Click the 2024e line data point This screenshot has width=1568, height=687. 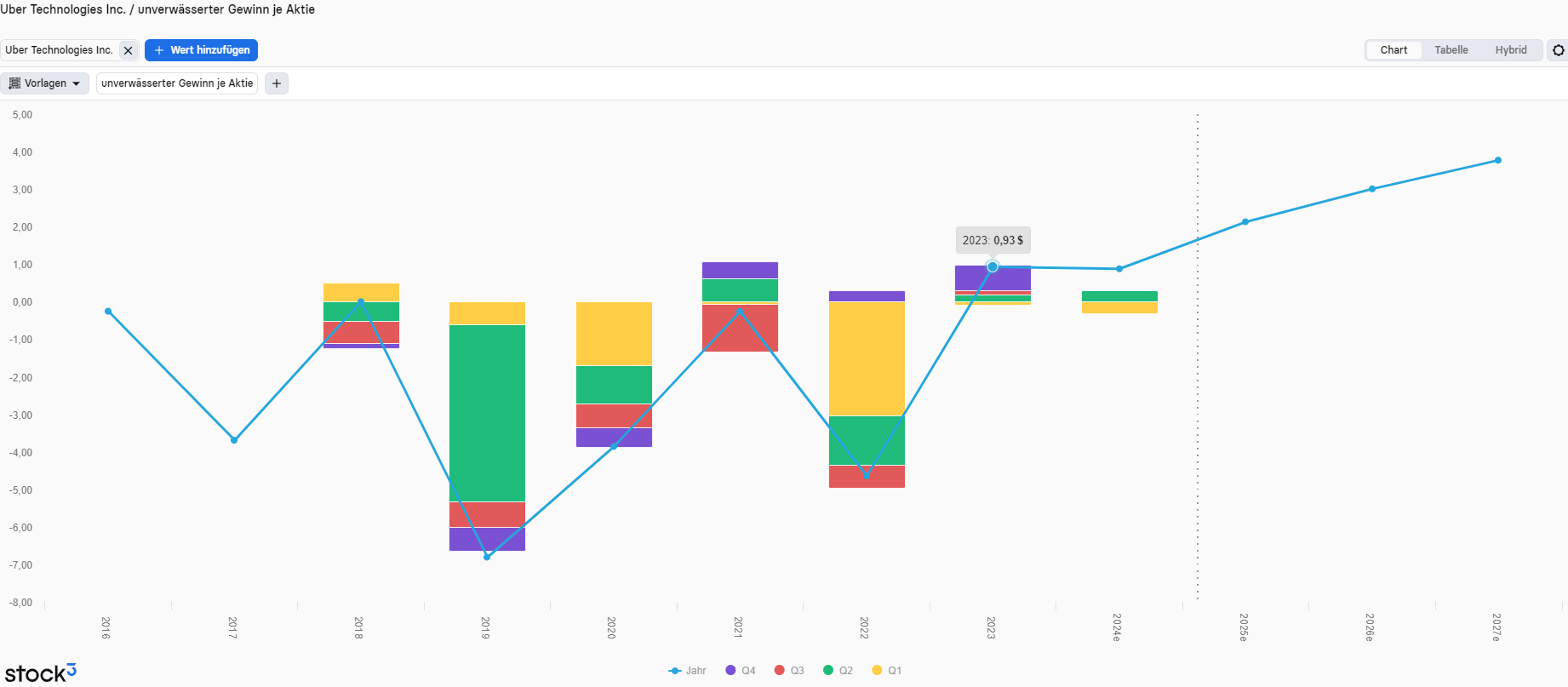[1119, 269]
